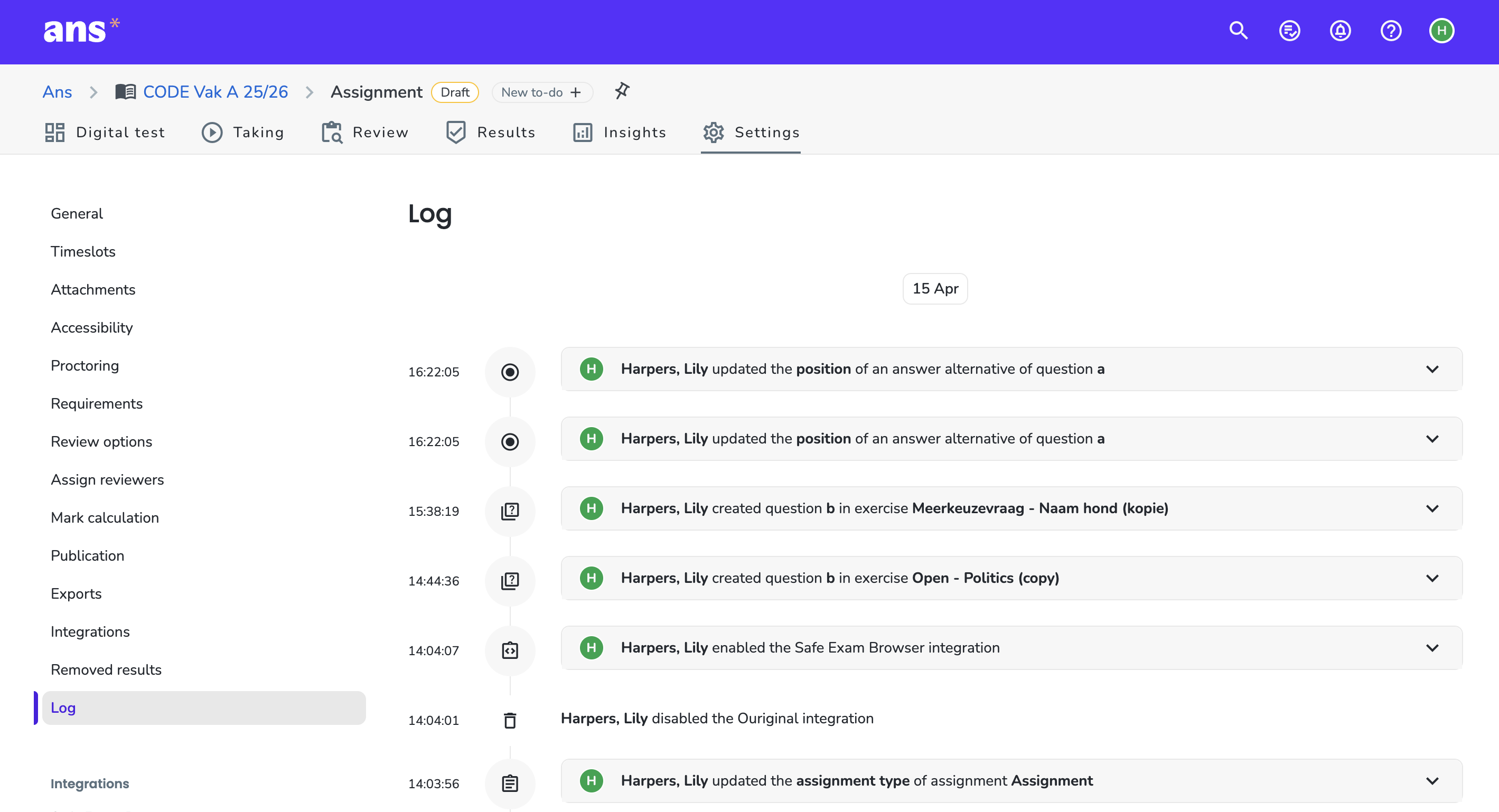1499x812 pixels.
Task: Open Proctoring in the sidebar
Action: [85, 365]
